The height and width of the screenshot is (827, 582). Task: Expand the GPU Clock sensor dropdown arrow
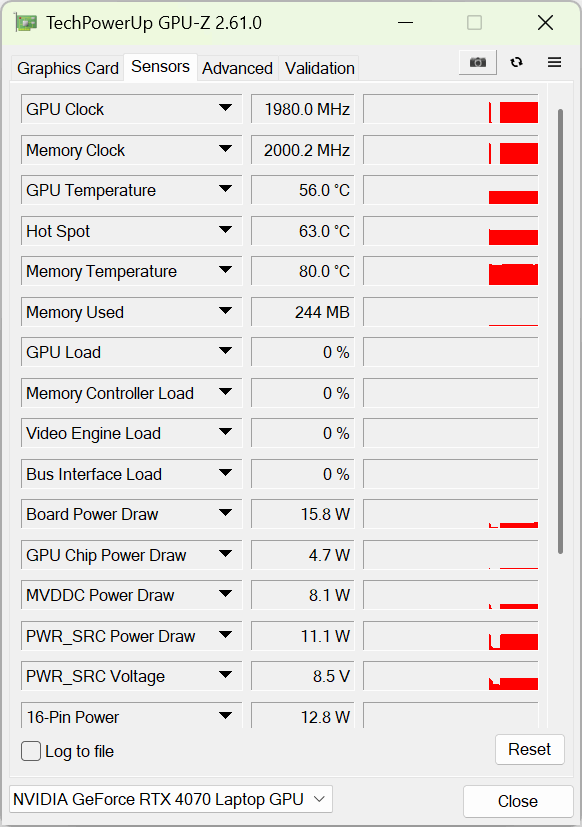click(225, 108)
